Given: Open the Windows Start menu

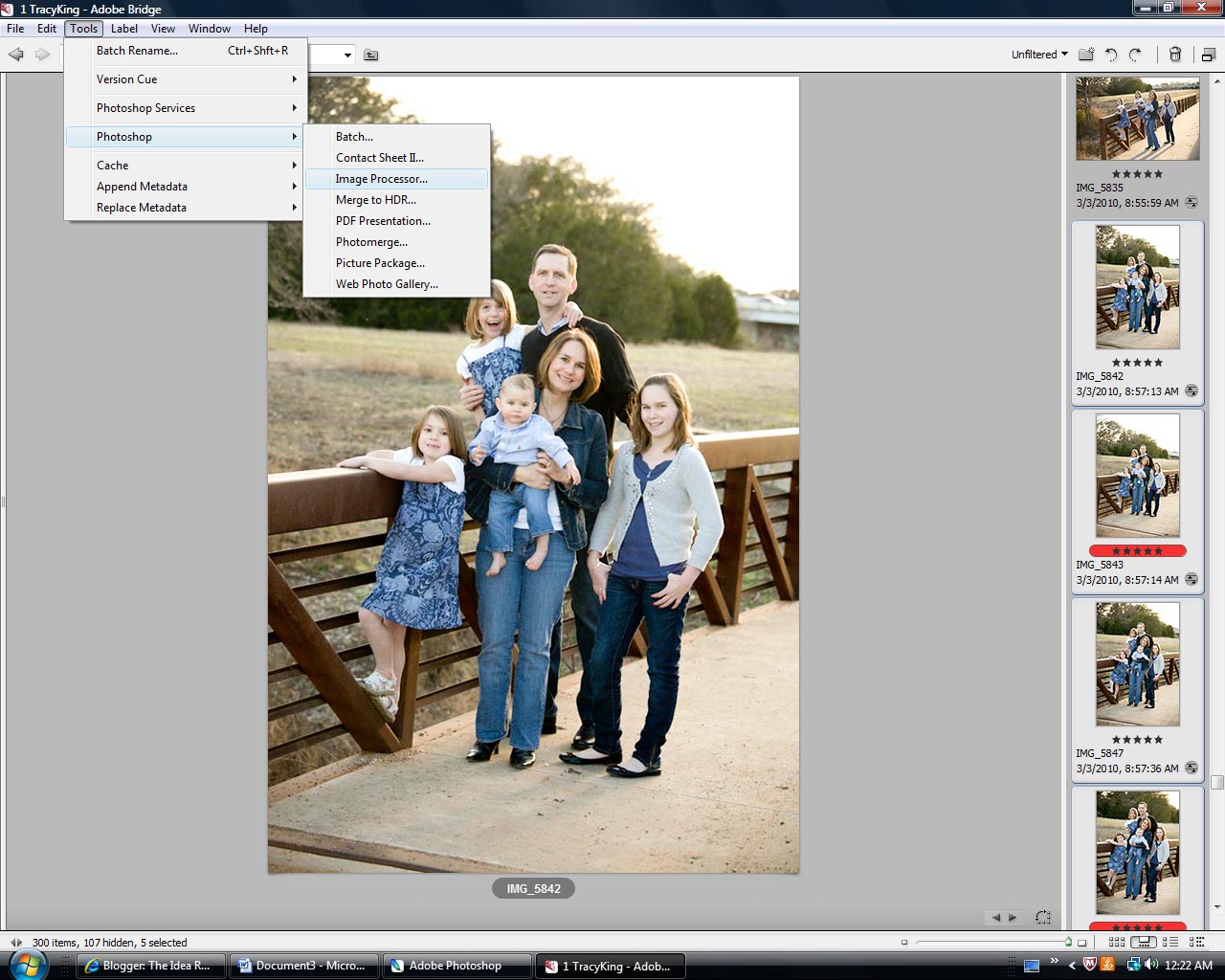Looking at the screenshot, I should [27, 965].
